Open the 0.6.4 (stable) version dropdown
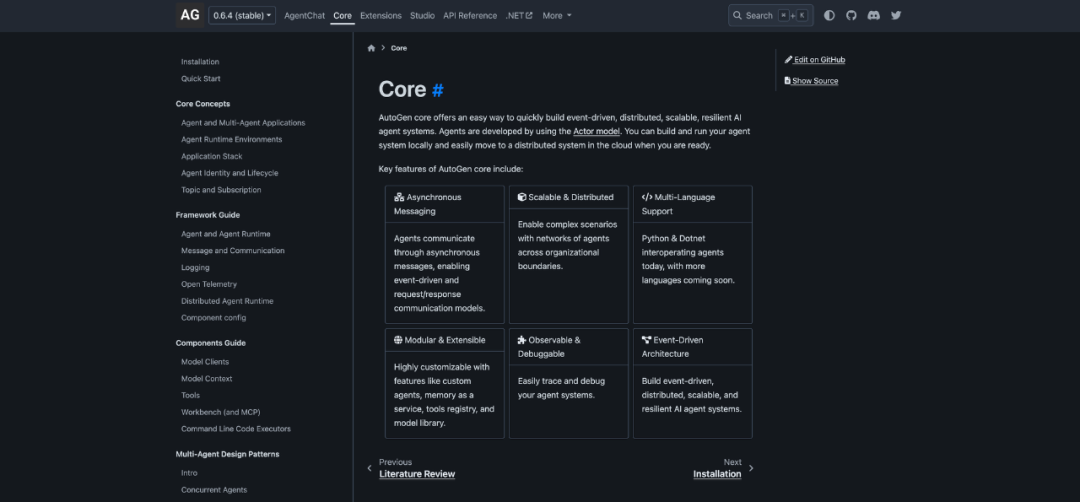 (x=242, y=15)
